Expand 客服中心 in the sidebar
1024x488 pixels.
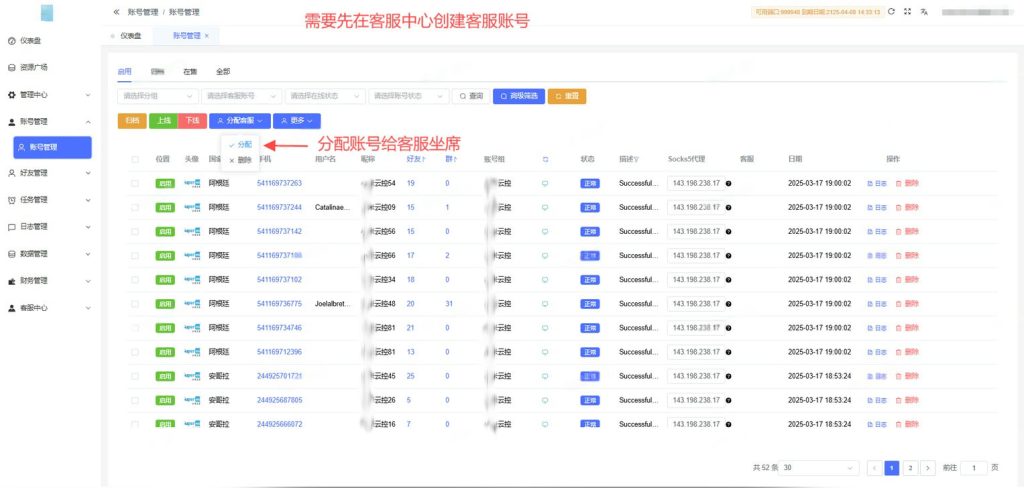49,308
